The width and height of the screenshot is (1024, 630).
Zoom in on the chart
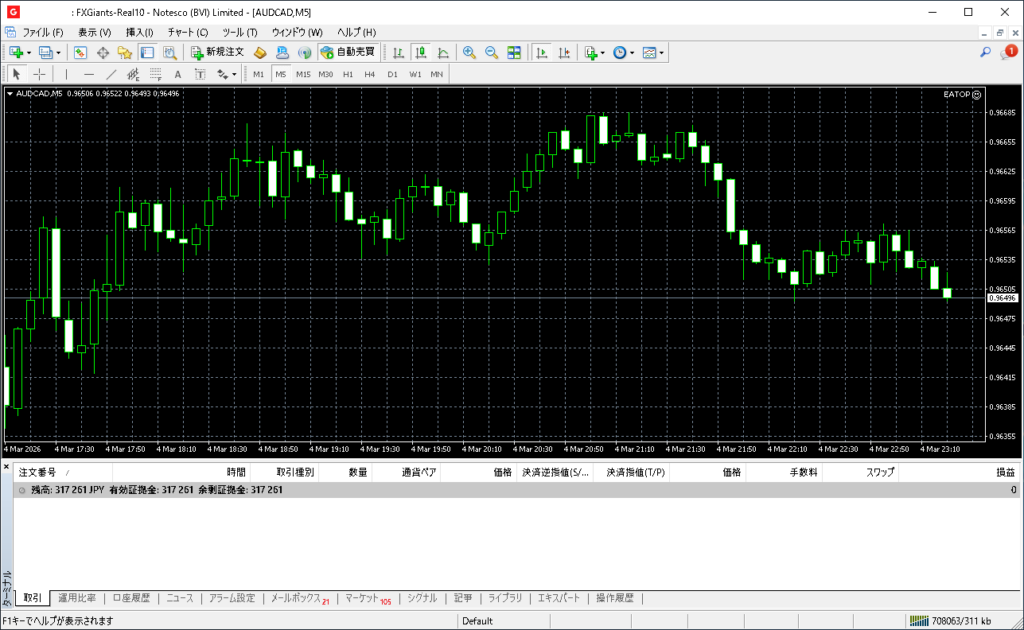tap(468, 52)
